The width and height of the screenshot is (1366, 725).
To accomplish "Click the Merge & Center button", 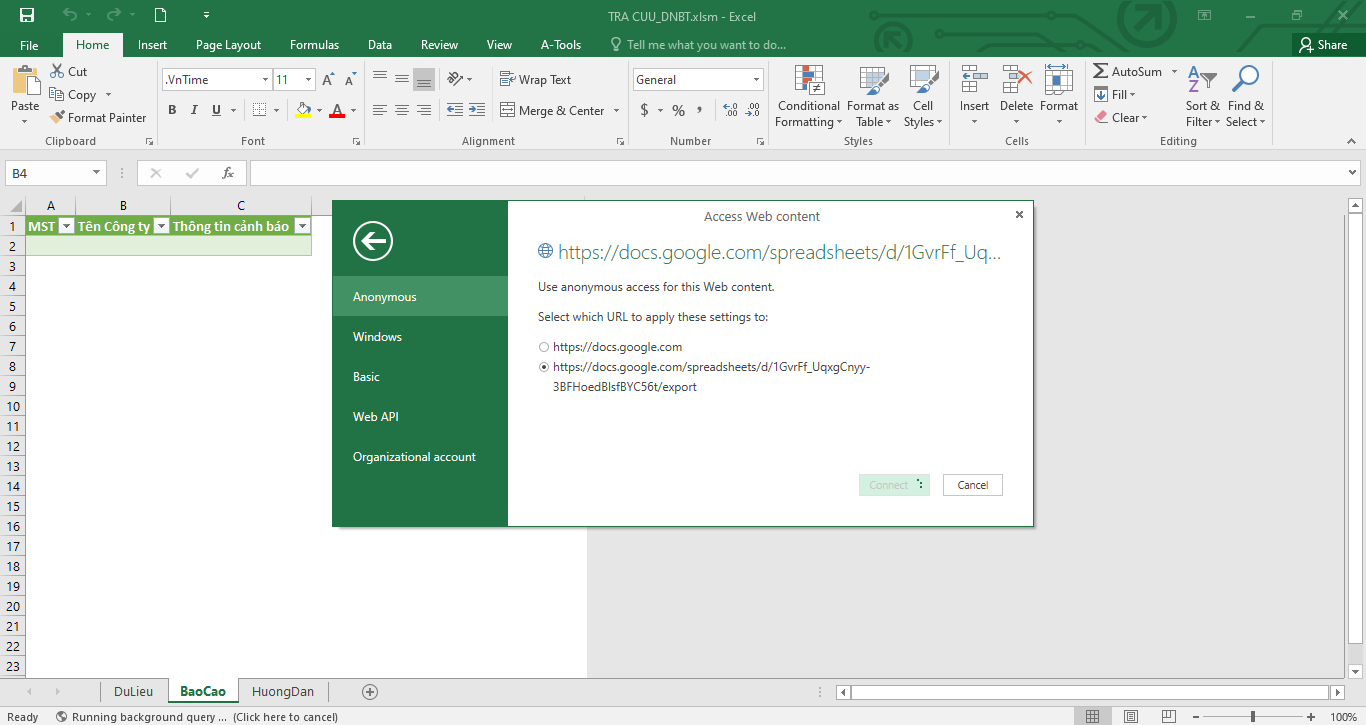I will point(553,110).
